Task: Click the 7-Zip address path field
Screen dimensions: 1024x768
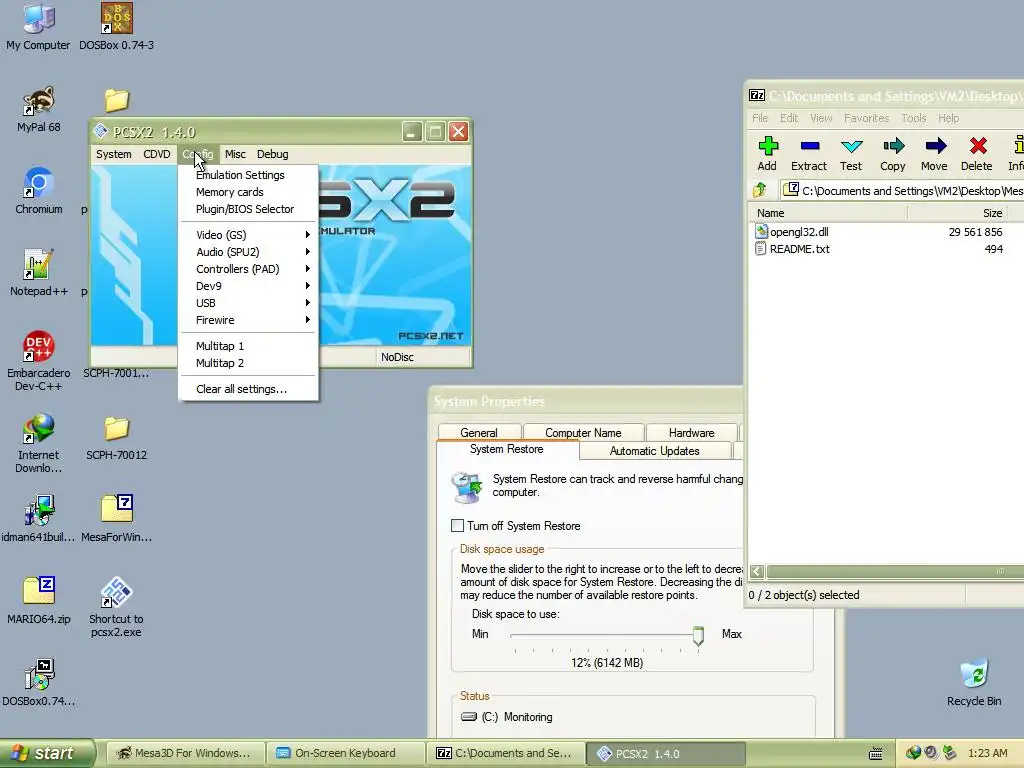Action: pyautogui.click(x=903, y=190)
